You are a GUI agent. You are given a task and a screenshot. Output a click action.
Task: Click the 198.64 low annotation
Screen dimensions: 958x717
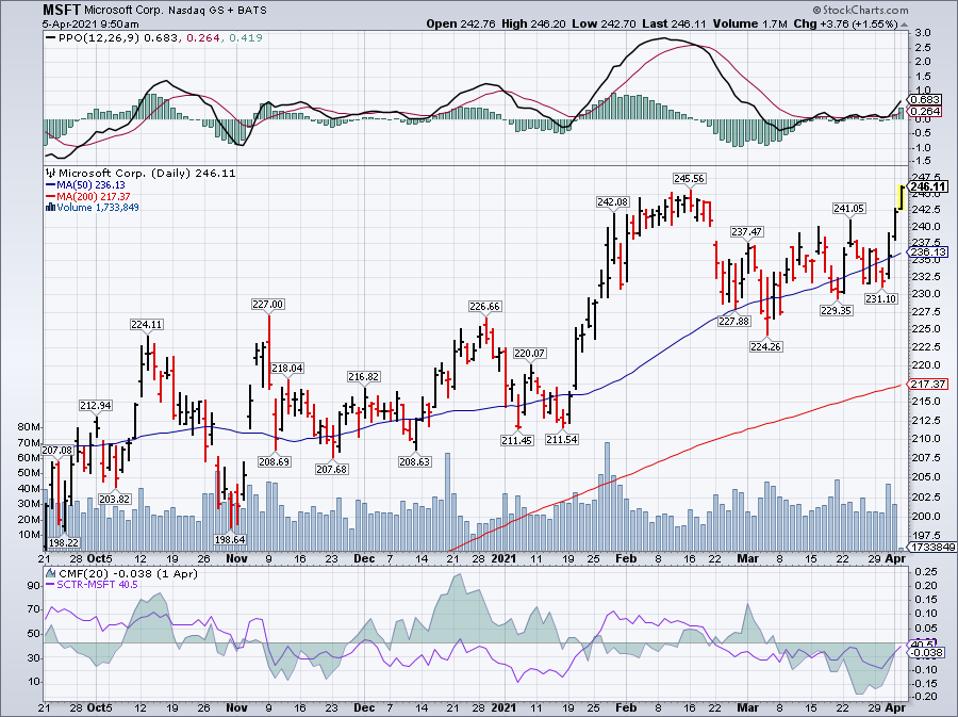(230, 539)
